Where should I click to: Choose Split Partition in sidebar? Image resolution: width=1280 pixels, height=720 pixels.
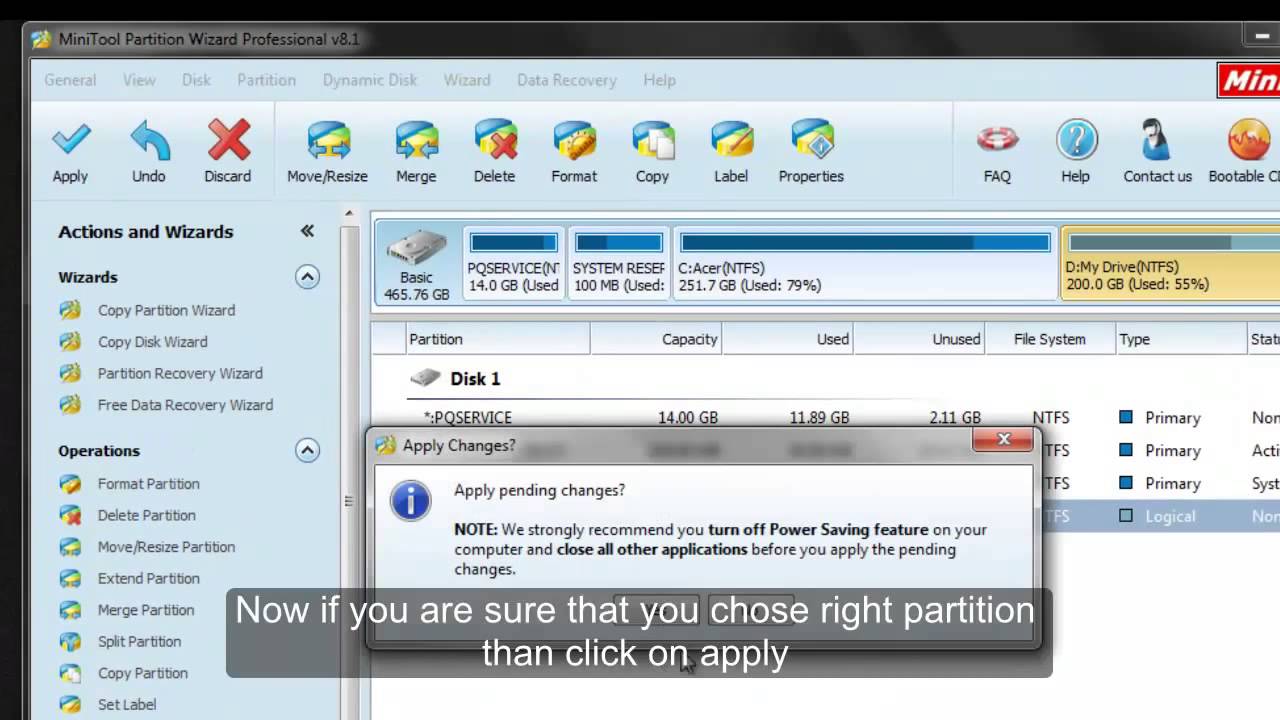pos(139,641)
